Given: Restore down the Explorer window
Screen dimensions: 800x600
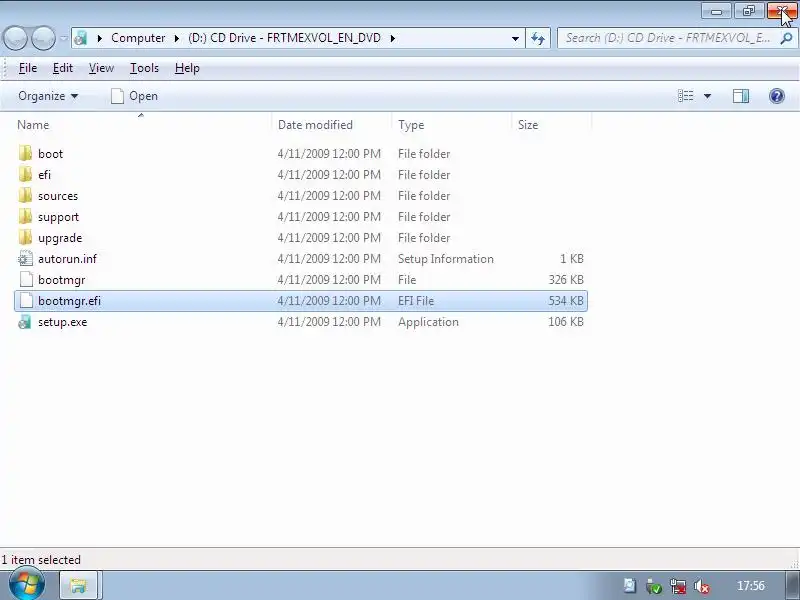Looking at the screenshot, I should click(748, 11).
